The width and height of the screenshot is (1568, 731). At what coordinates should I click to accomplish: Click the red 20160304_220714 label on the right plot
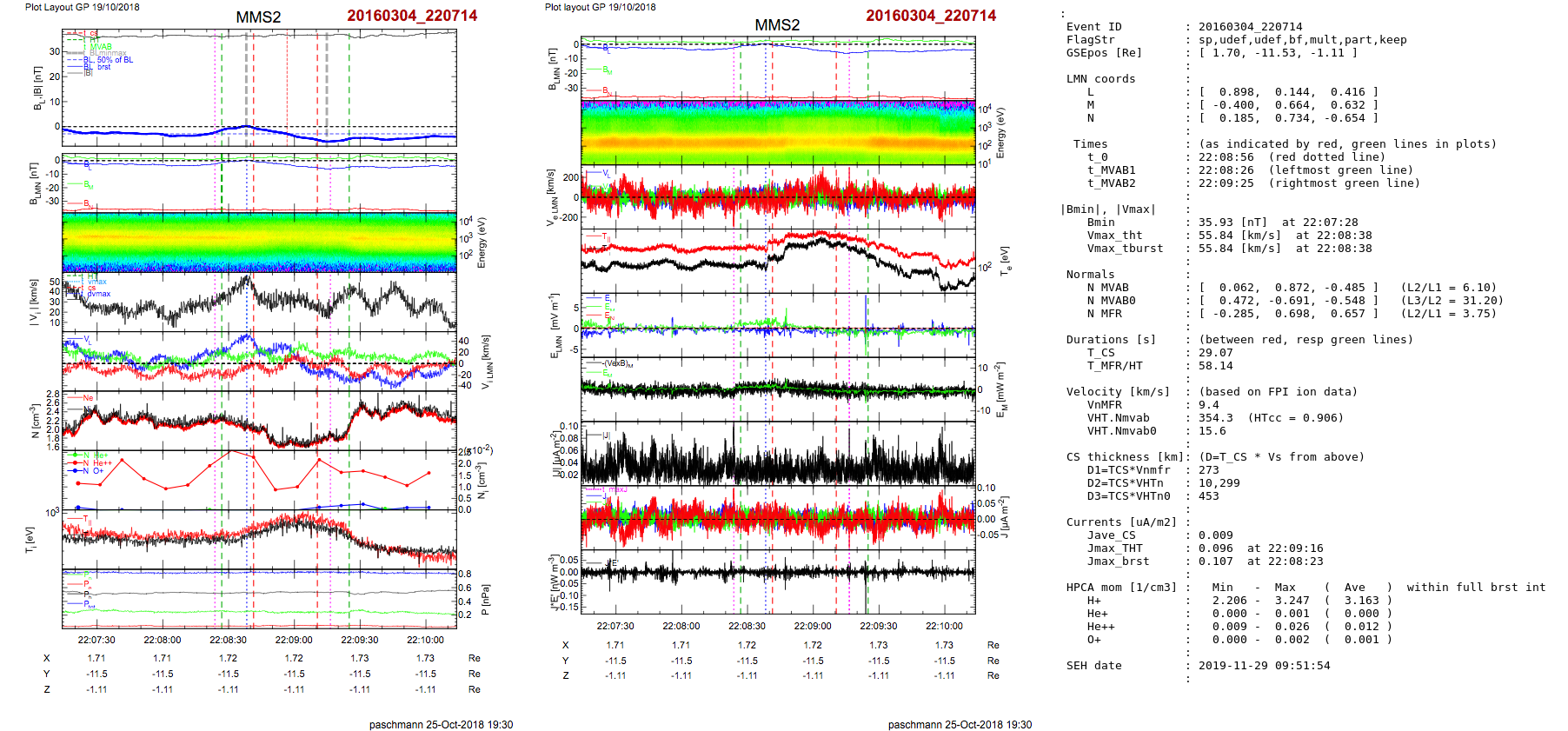pyautogui.click(x=930, y=16)
